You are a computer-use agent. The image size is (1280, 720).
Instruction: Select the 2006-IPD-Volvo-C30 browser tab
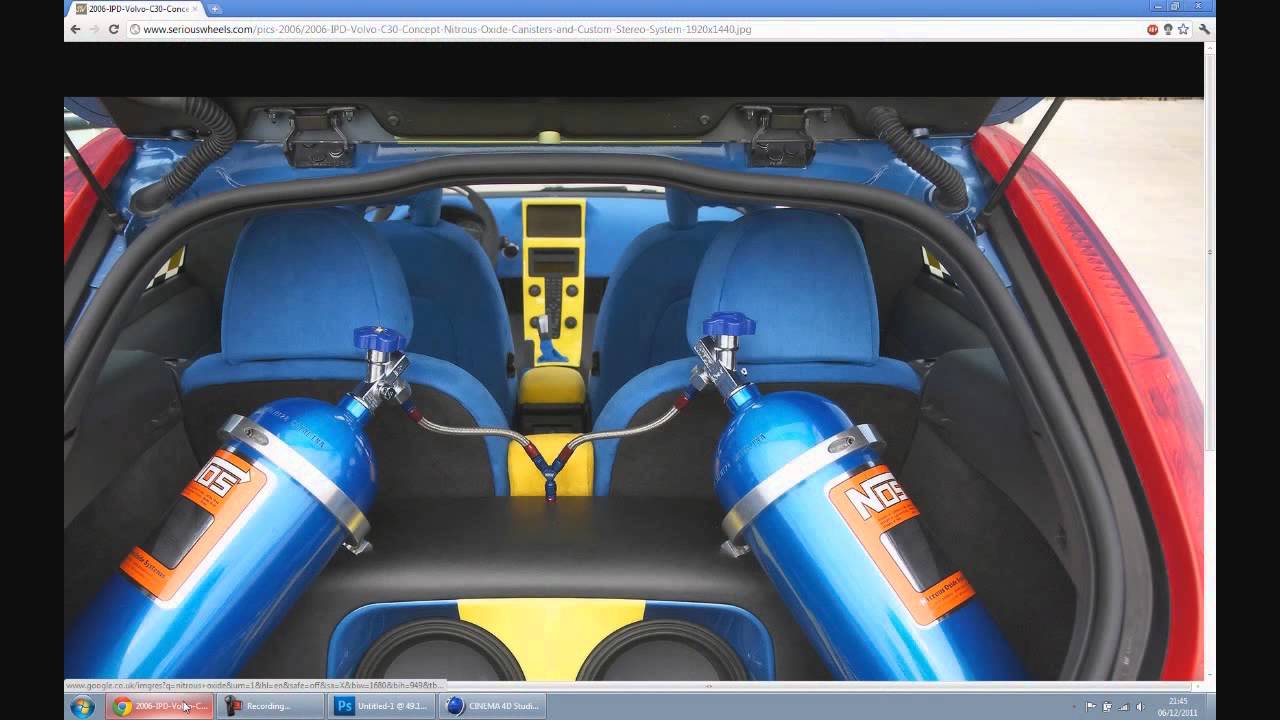pos(137,8)
